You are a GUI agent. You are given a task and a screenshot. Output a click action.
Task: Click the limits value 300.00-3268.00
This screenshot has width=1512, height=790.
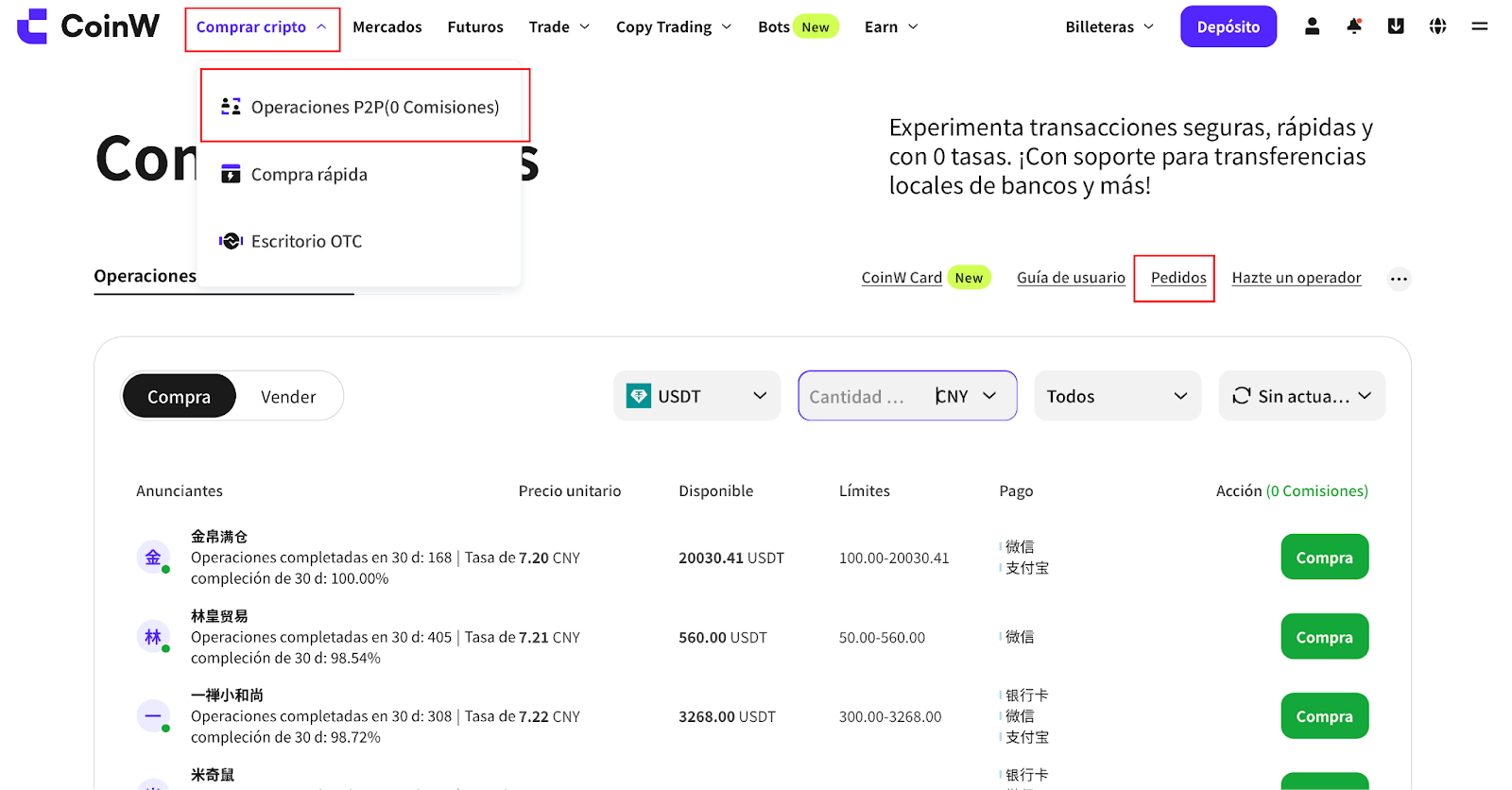tap(890, 717)
